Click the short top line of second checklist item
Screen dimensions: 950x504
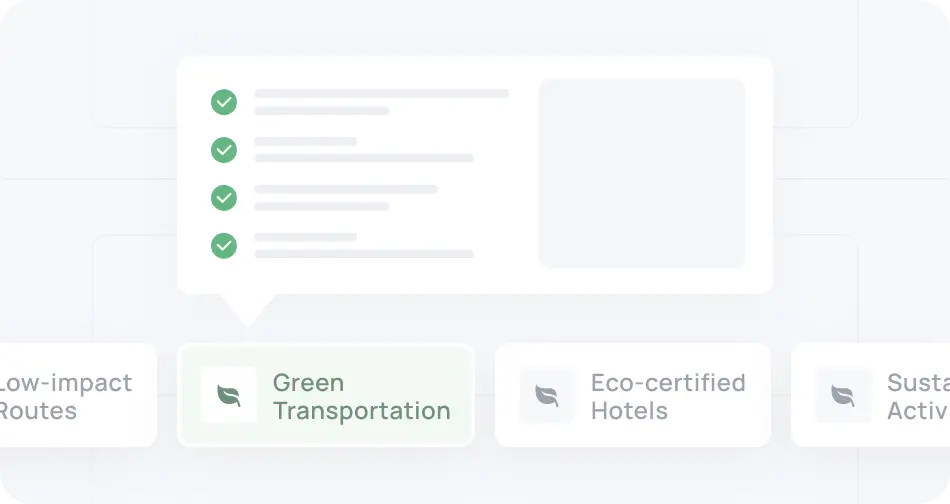(305, 142)
